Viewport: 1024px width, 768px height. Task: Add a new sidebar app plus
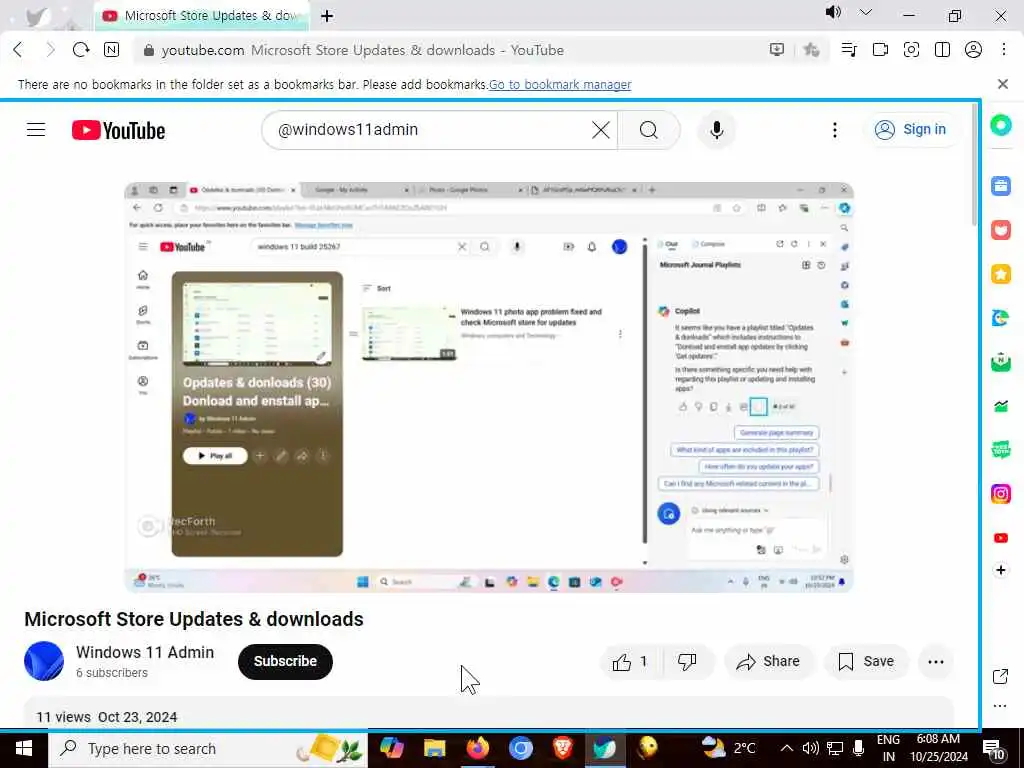(1001, 570)
